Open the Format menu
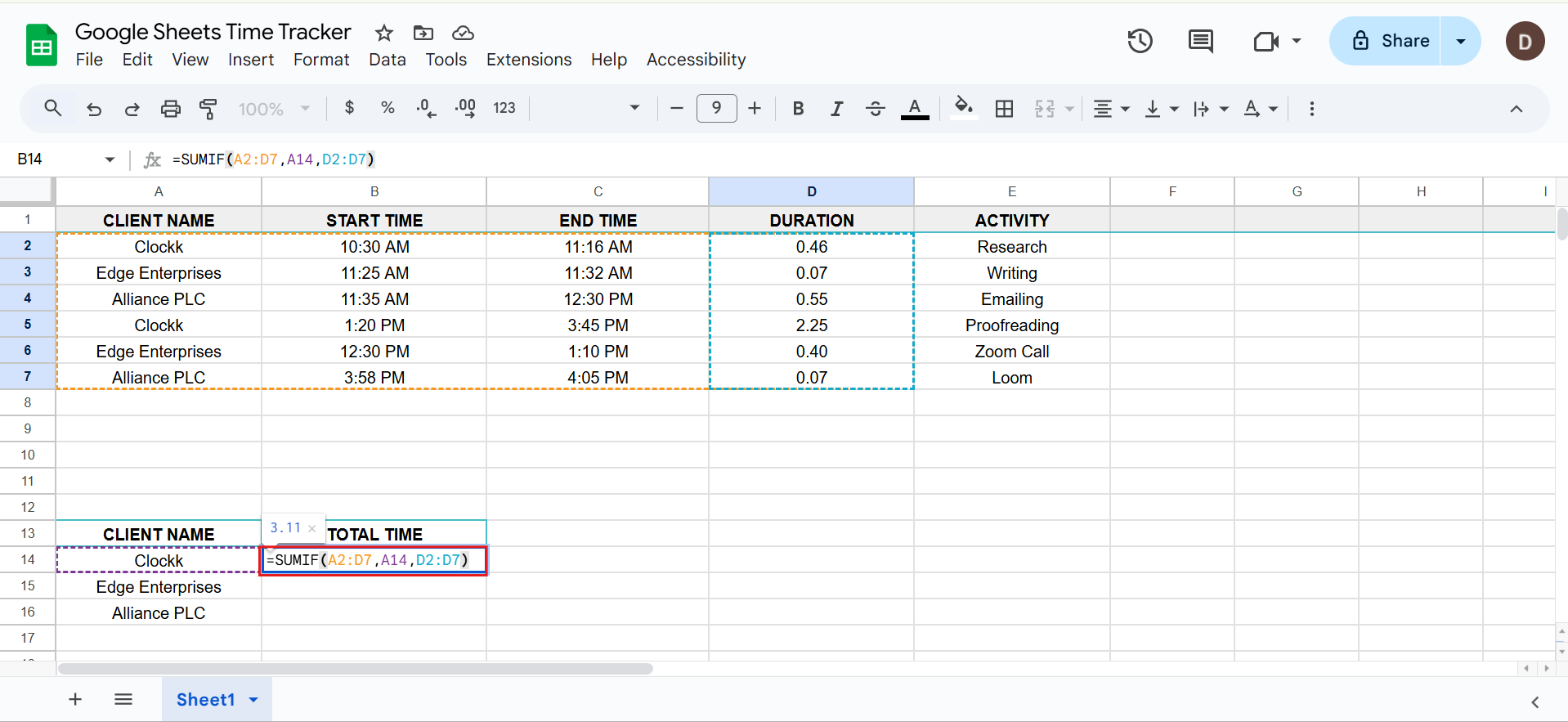 pos(321,60)
